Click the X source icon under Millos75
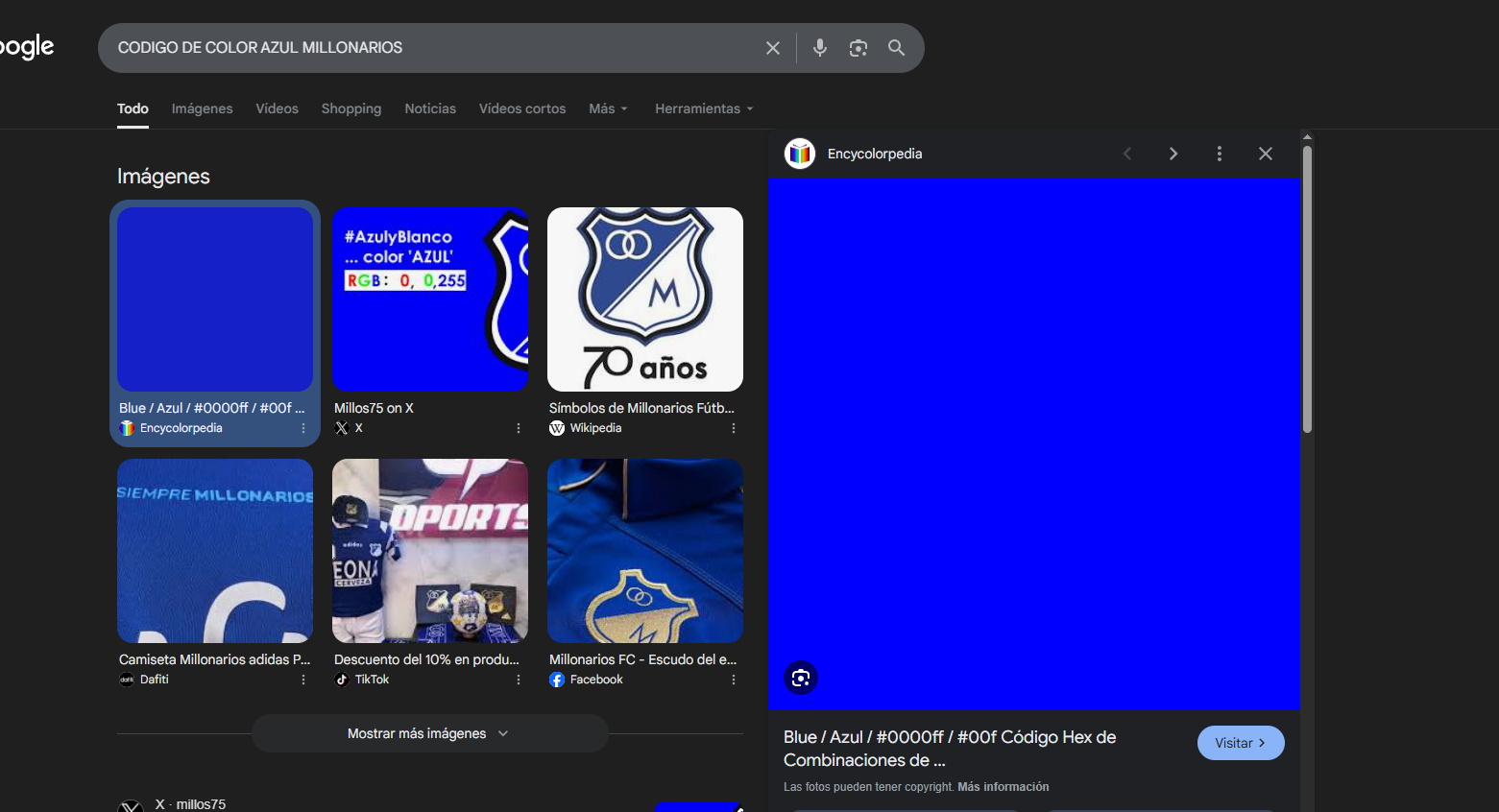 pyautogui.click(x=342, y=428)
